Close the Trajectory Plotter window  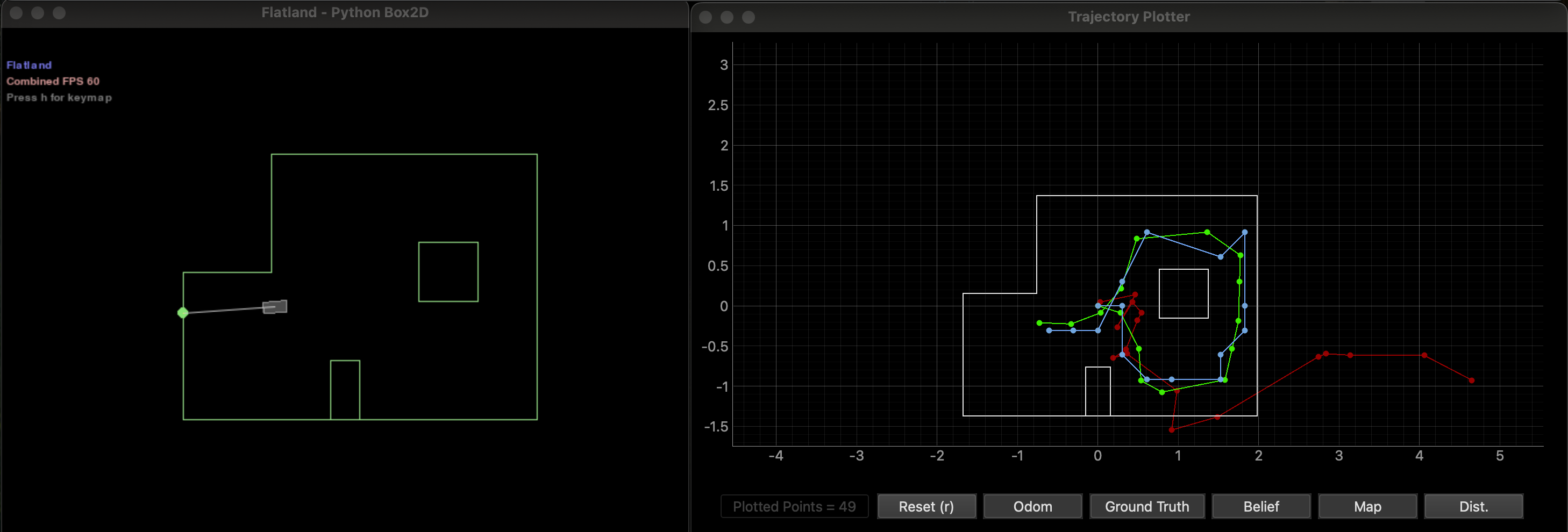(705, 17)
